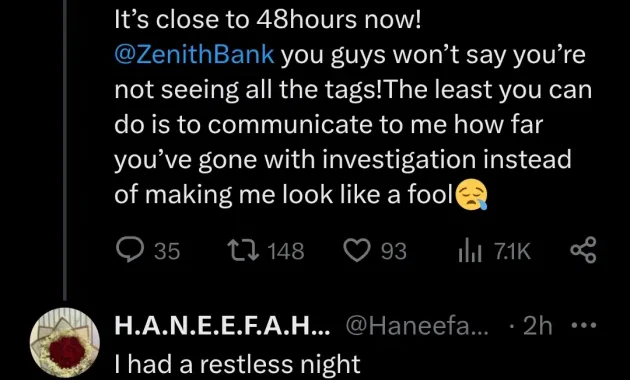The image size is (630, 380).
Task: Click the "of making me look like a fool" text
Action: click(x=286, y=194)
